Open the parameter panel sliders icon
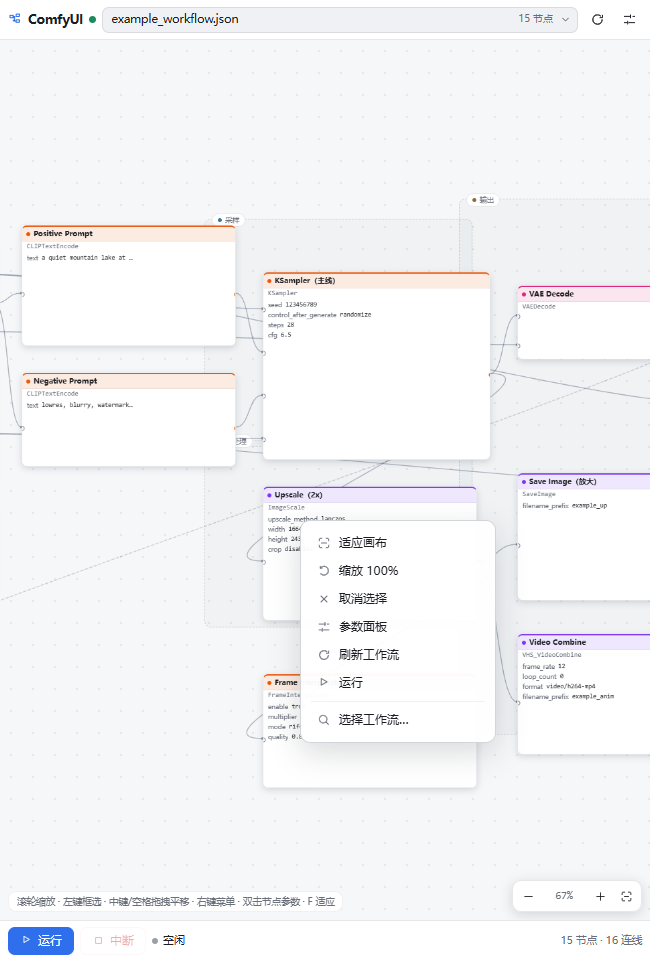 coord(629,20)
